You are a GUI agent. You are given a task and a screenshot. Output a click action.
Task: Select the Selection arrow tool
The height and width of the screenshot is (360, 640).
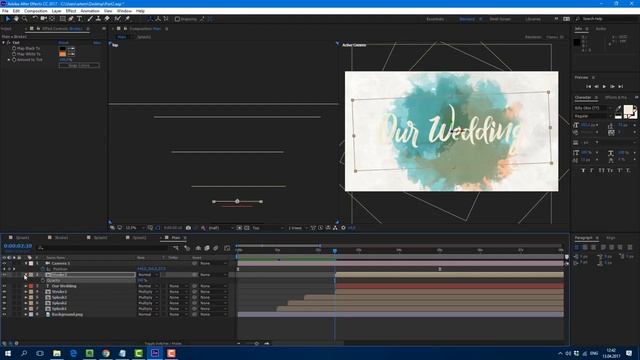pyautogui.click(x=7, y=19)
